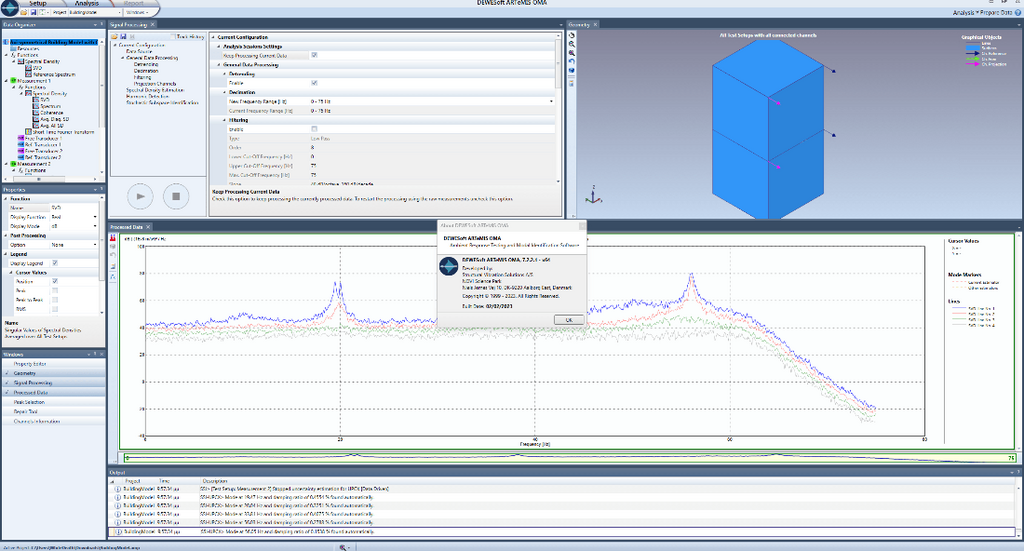1024x551 pixels.
Task: Enable the Filtering checkbox
Action: [x=314, y=129]
